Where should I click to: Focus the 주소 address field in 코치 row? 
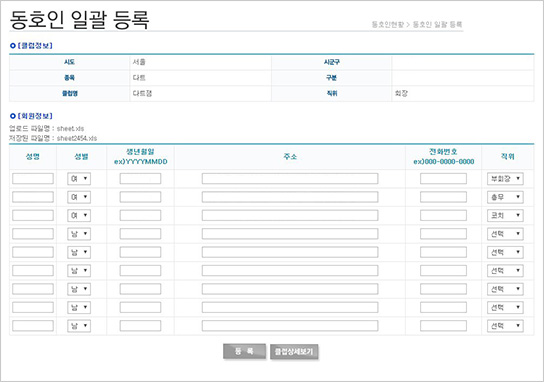(x=290, y=216)
